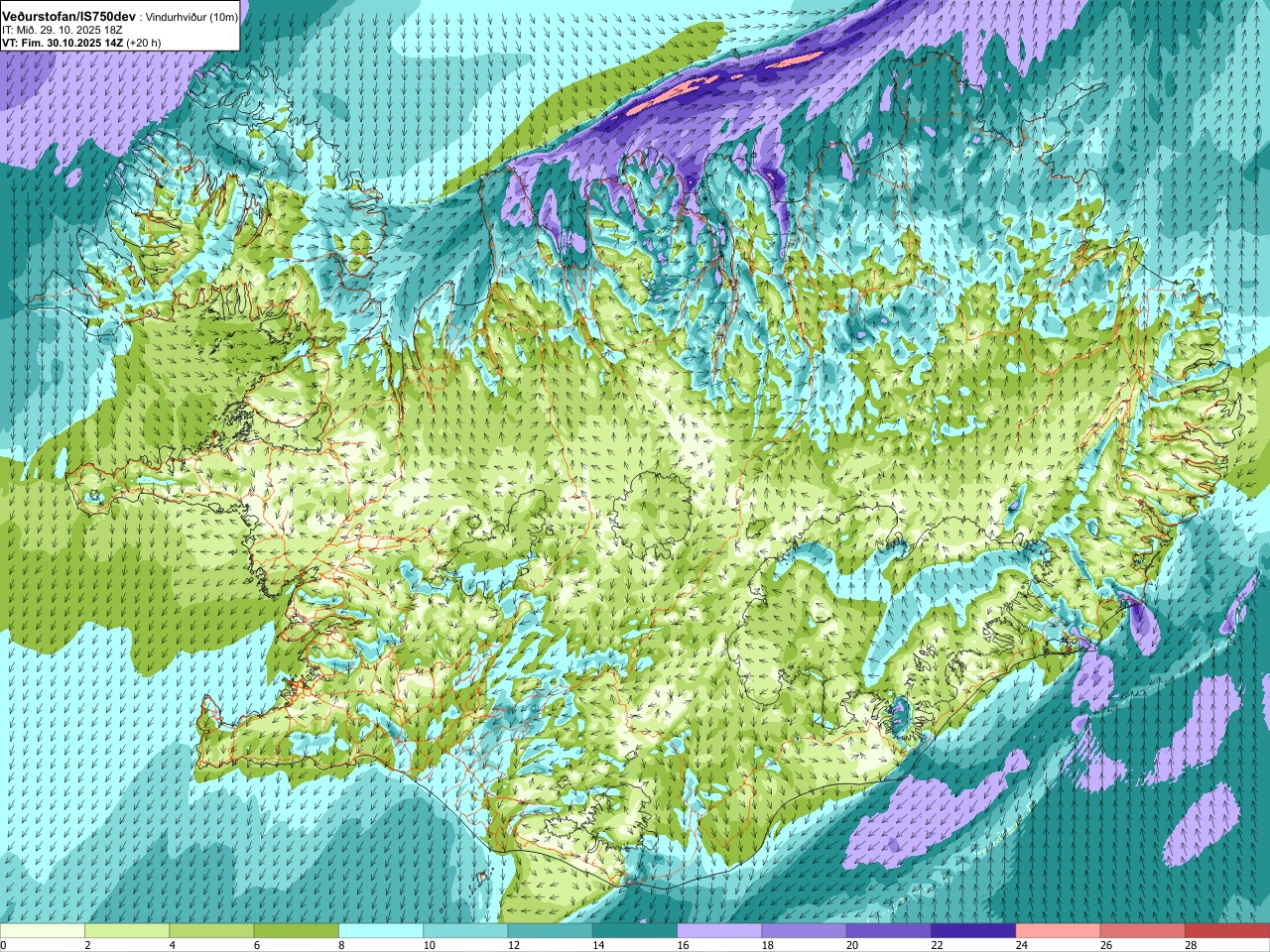Click the legend scale label '16'
Image resolution: width=1270 pixels, height=952 pixels.
tap(683, 945)
